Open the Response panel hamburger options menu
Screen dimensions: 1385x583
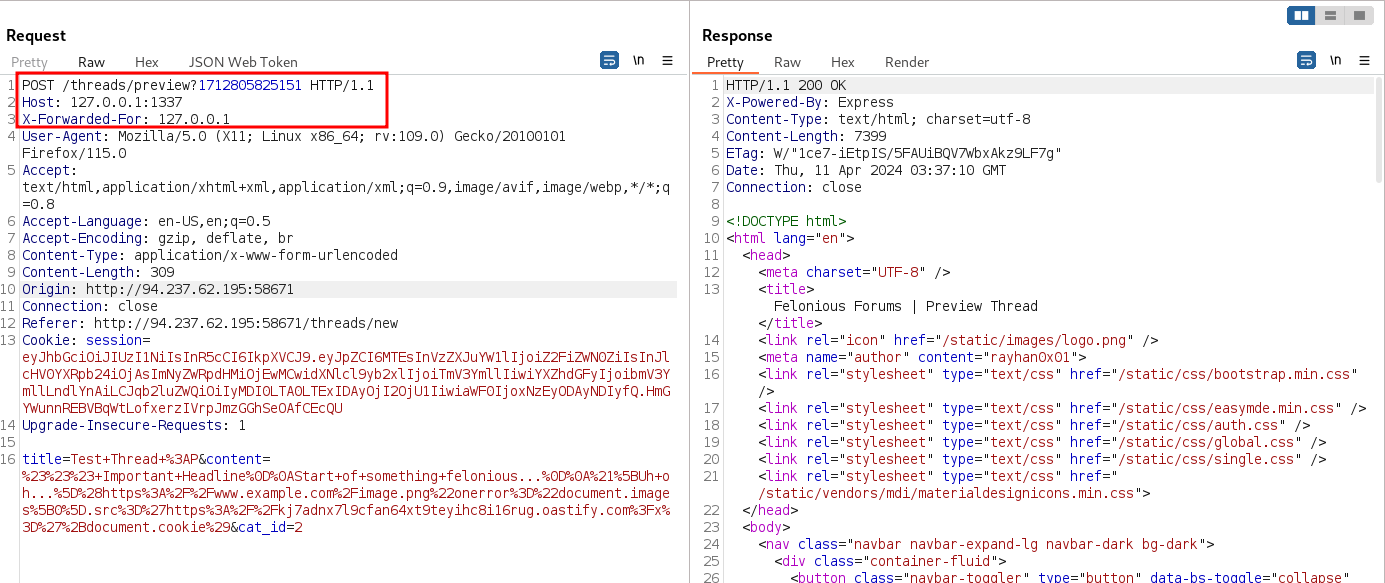pyautogui.click(x=1366, y=60)
